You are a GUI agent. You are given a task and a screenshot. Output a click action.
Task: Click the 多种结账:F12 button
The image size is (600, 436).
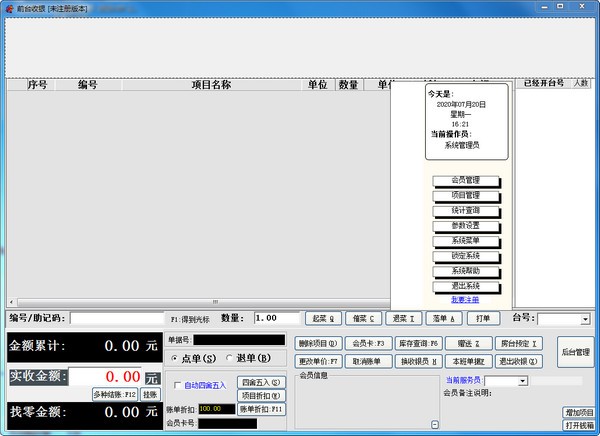click(x=115, y=394)
